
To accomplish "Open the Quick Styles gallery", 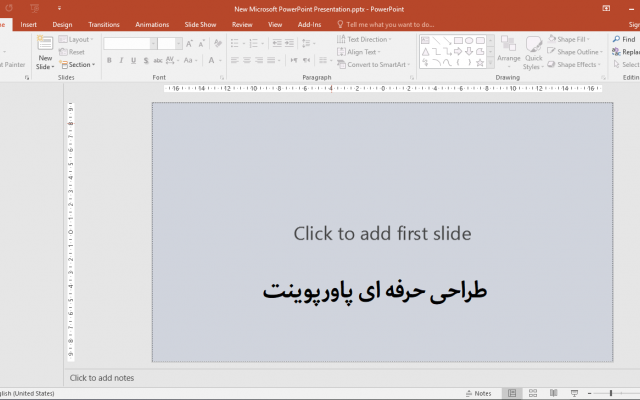I will pos(533,53).
